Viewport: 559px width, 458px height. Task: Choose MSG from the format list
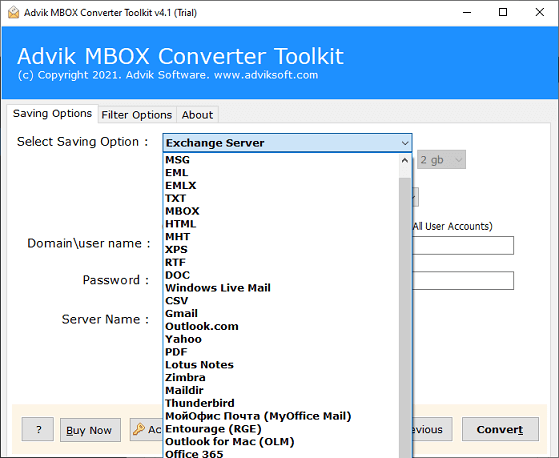click(282, 160)
